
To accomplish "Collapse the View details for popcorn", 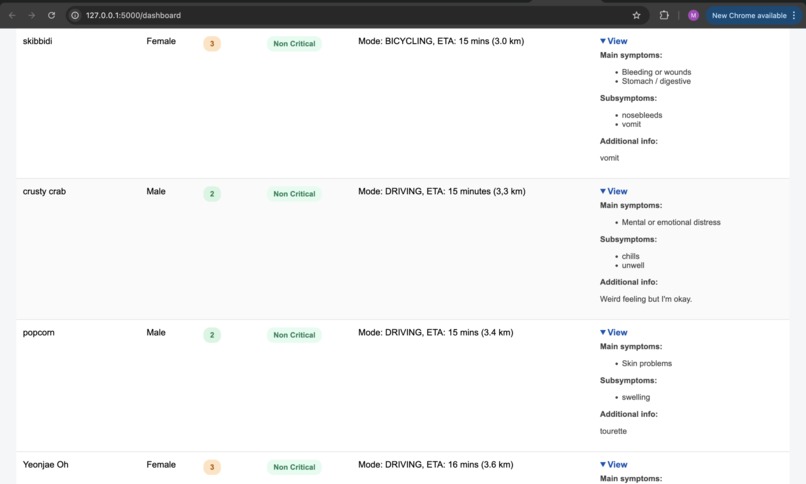I will coord(614,332).
